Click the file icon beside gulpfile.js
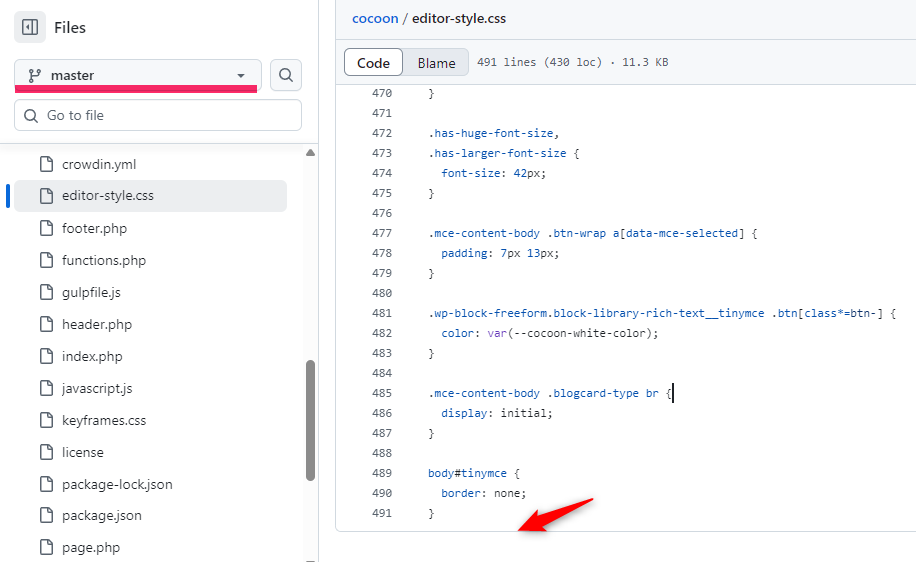916x562 pixels. (46, 292)
